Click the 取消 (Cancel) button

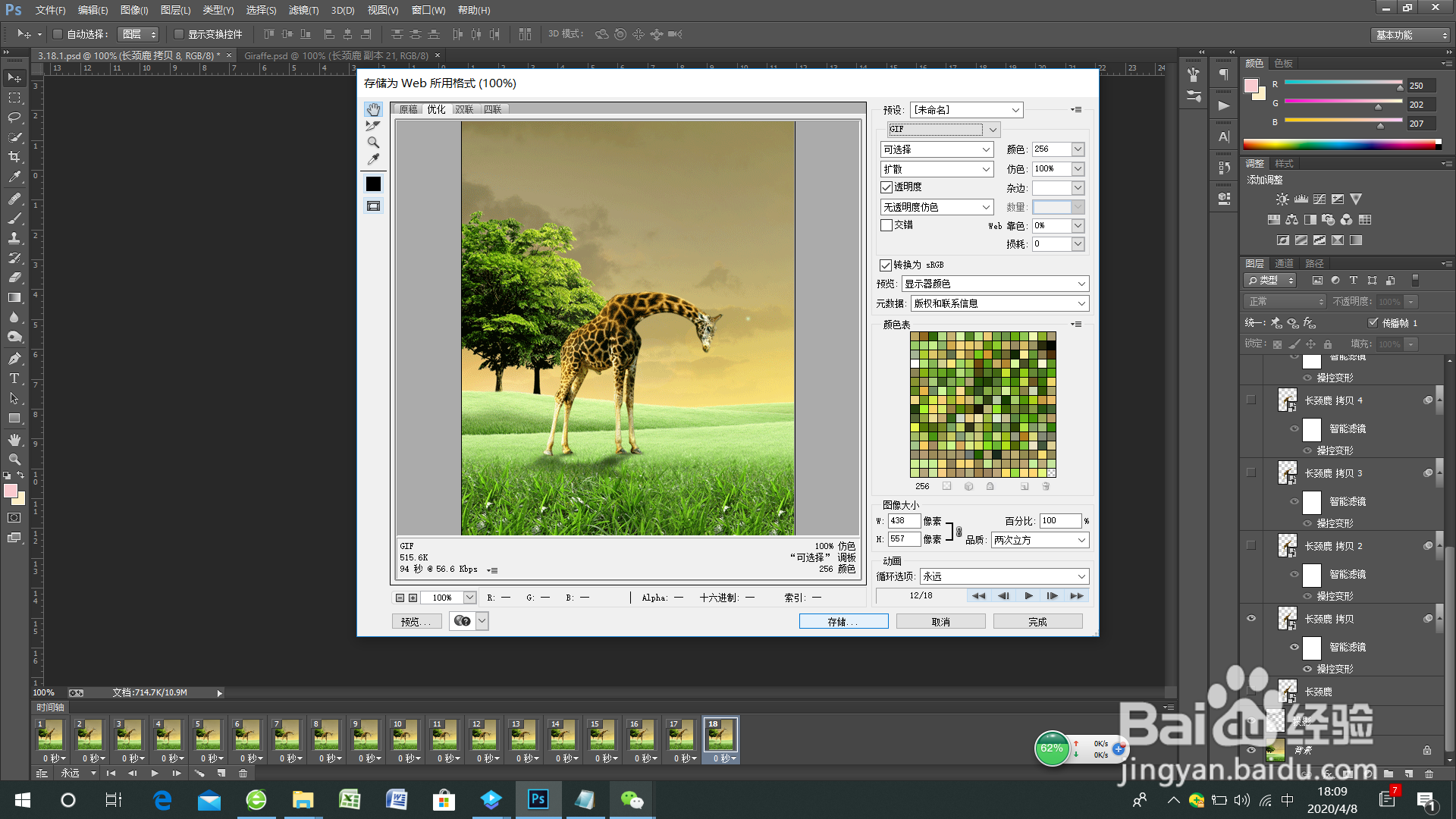pos(940,621)
